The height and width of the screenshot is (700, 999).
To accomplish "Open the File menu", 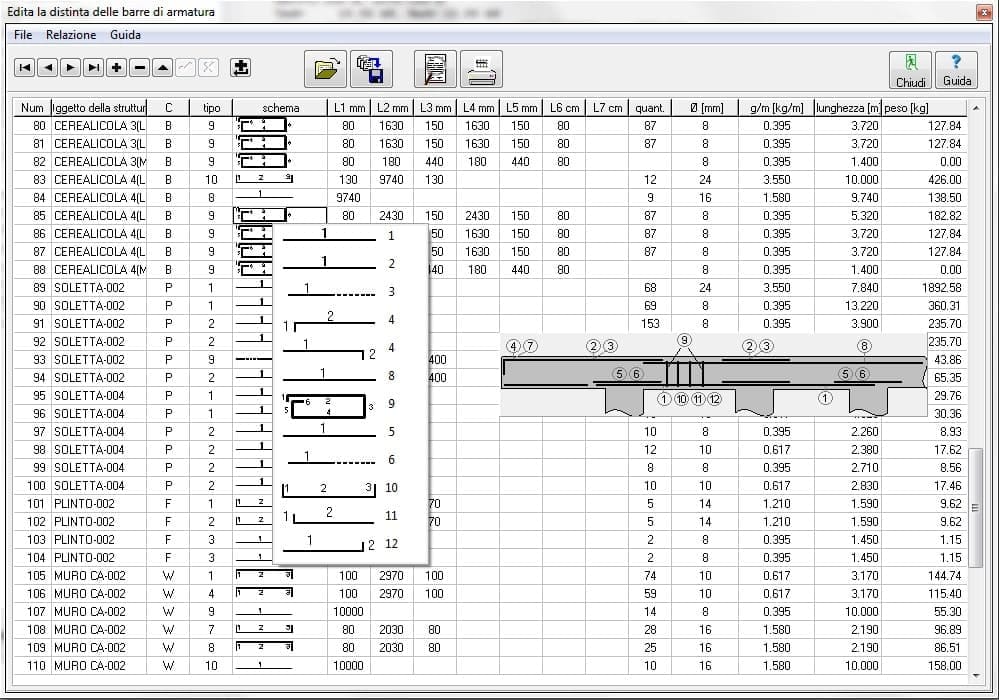I will [x=23, y=34].
